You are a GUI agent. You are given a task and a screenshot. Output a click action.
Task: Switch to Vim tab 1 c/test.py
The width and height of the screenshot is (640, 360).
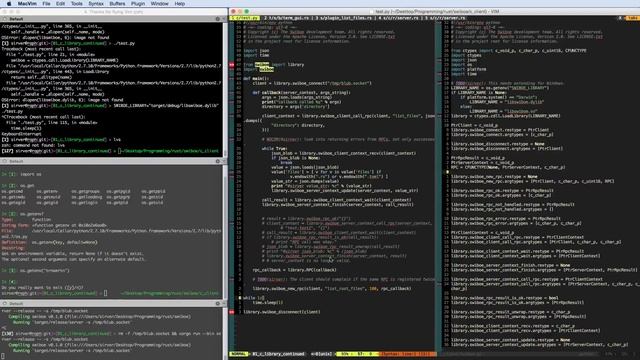click(245, 18)
